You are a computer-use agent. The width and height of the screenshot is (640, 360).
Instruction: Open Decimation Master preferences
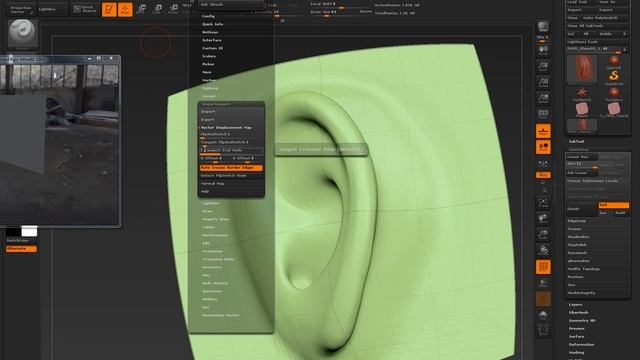(221, 316)
